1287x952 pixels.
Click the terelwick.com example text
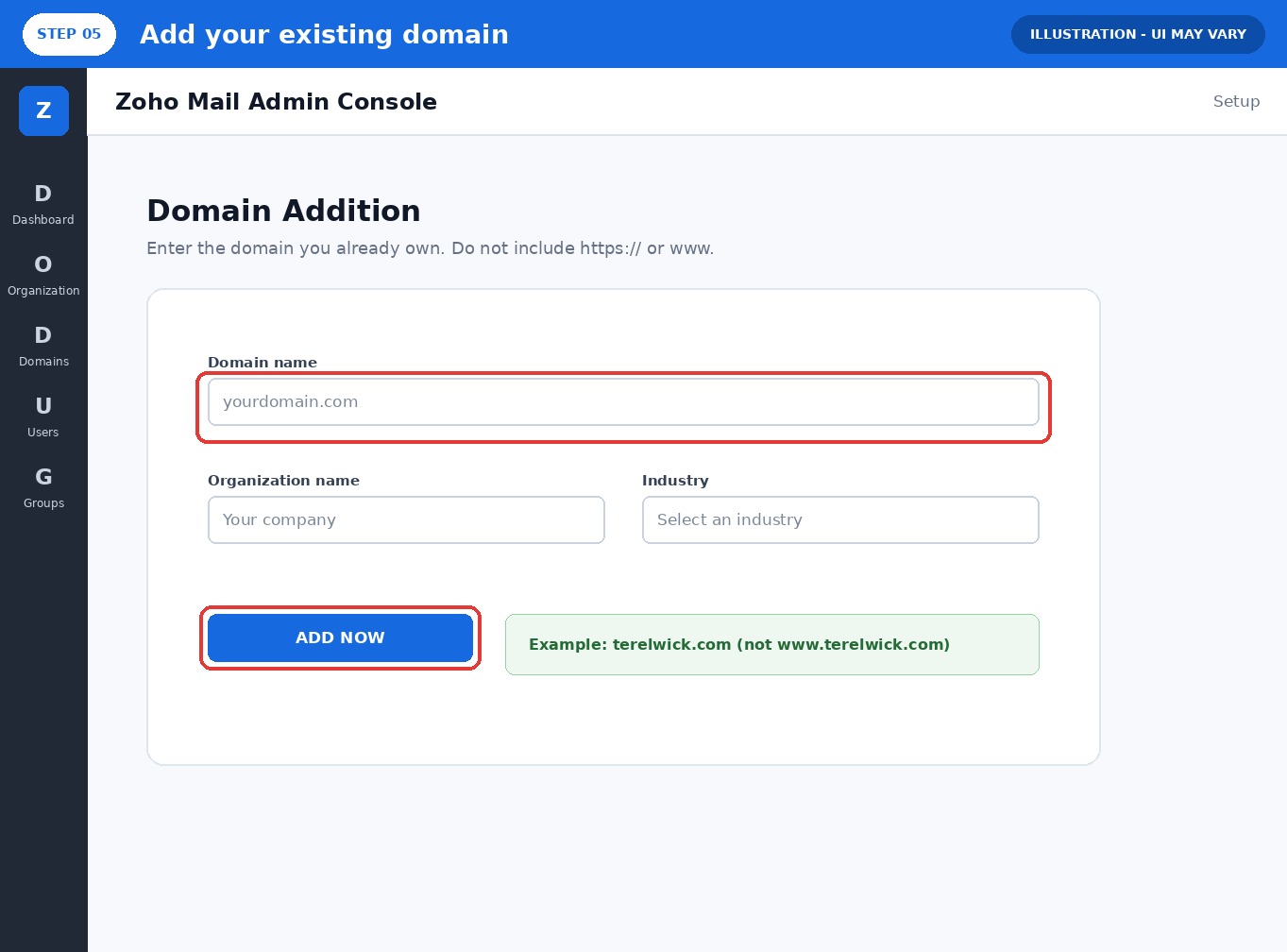[739, 645]
